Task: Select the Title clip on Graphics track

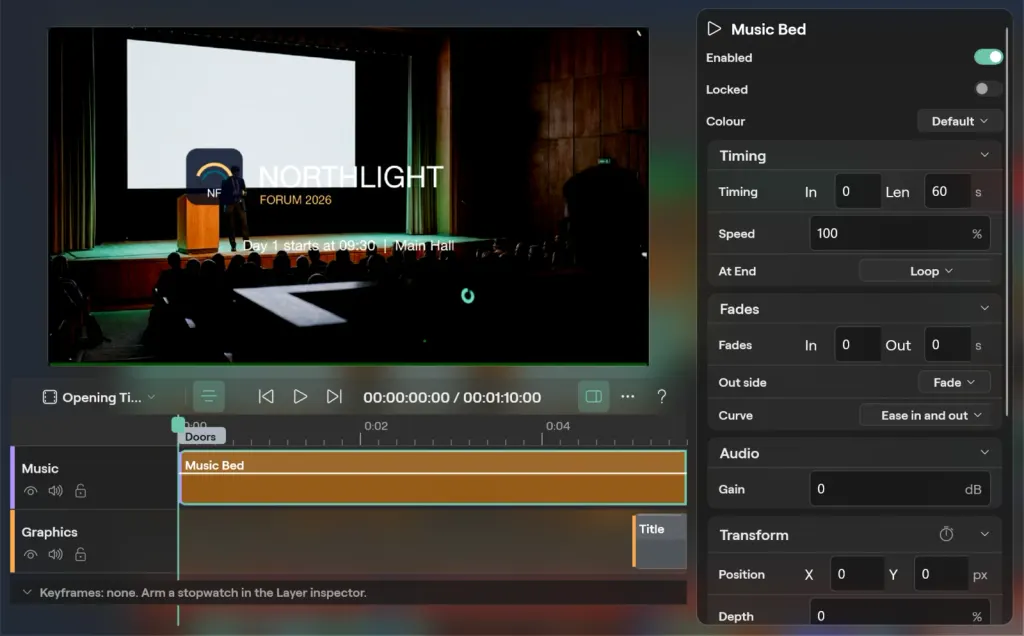Action: 660,541
